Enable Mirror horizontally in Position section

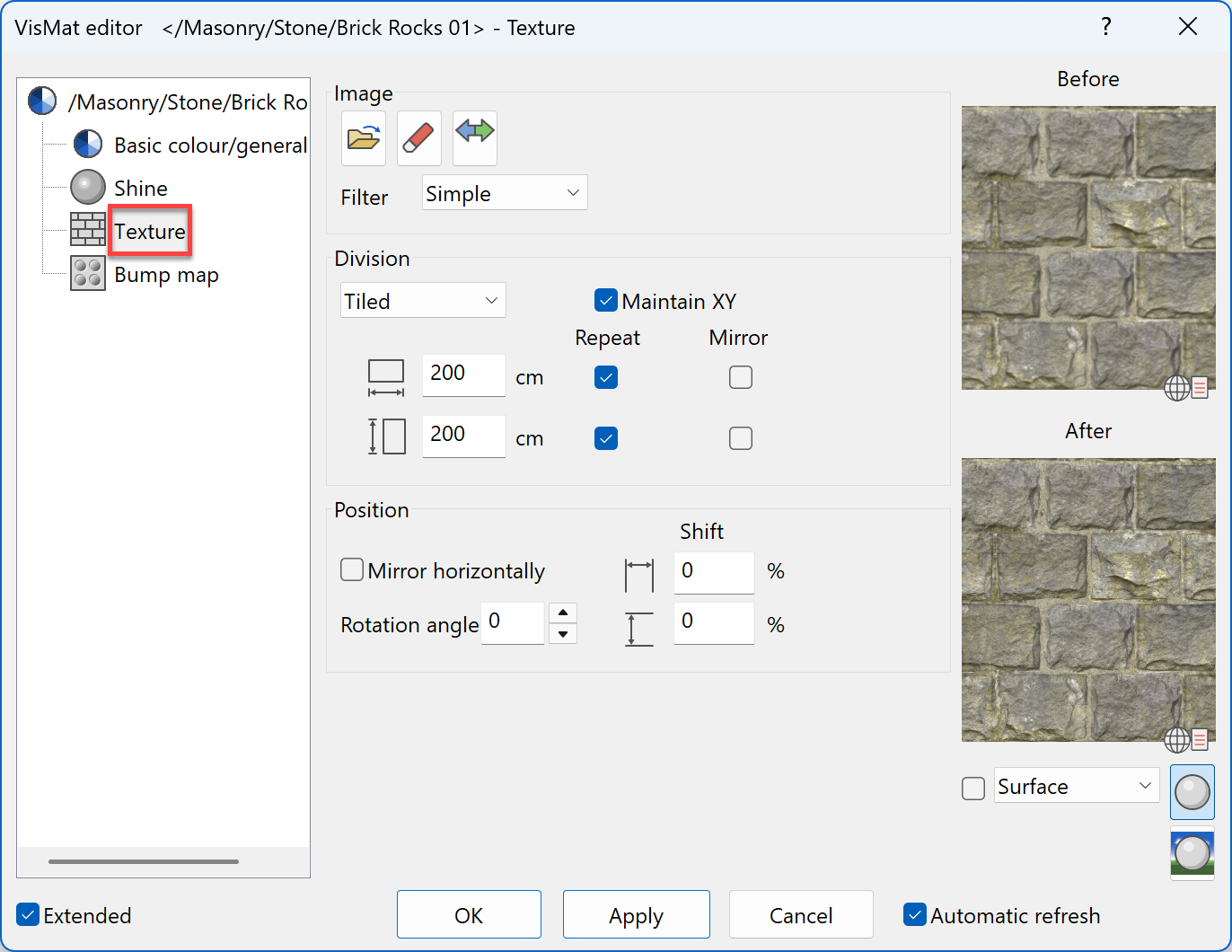[351, 569]
